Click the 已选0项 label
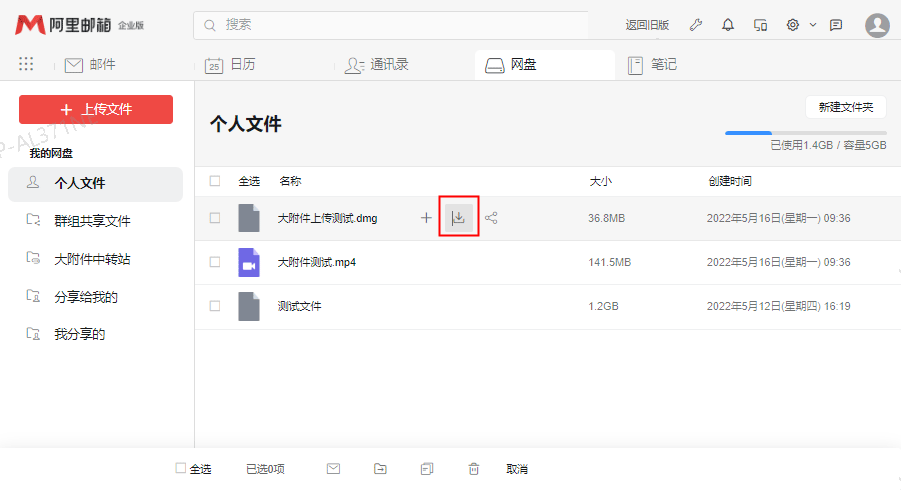 point(265,469)
